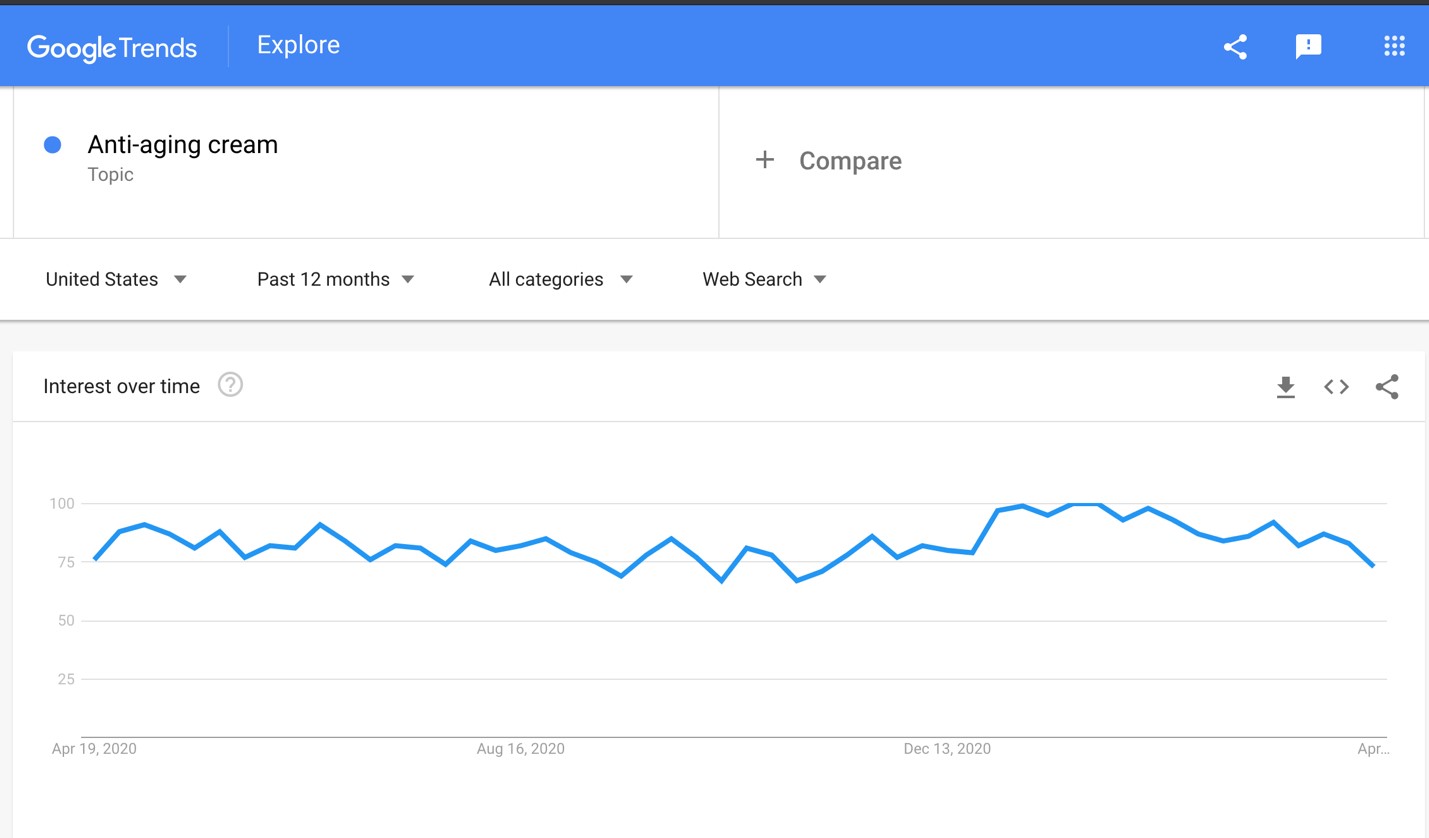Click the Interest over time heading
1429x838 pixels.
(x=122, y=387)
